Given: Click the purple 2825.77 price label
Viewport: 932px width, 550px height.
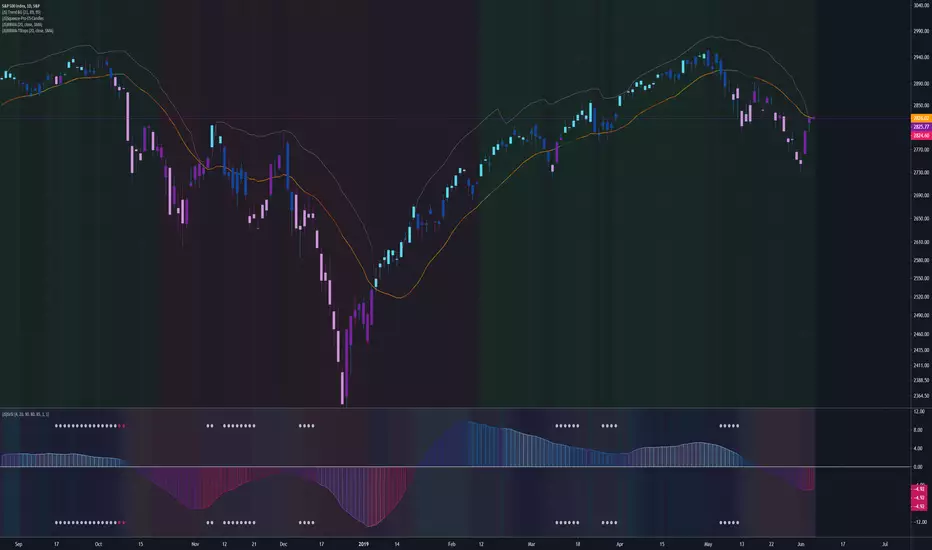Looking at the screenshot, I should pyautogui.click(x=921, y=127).
